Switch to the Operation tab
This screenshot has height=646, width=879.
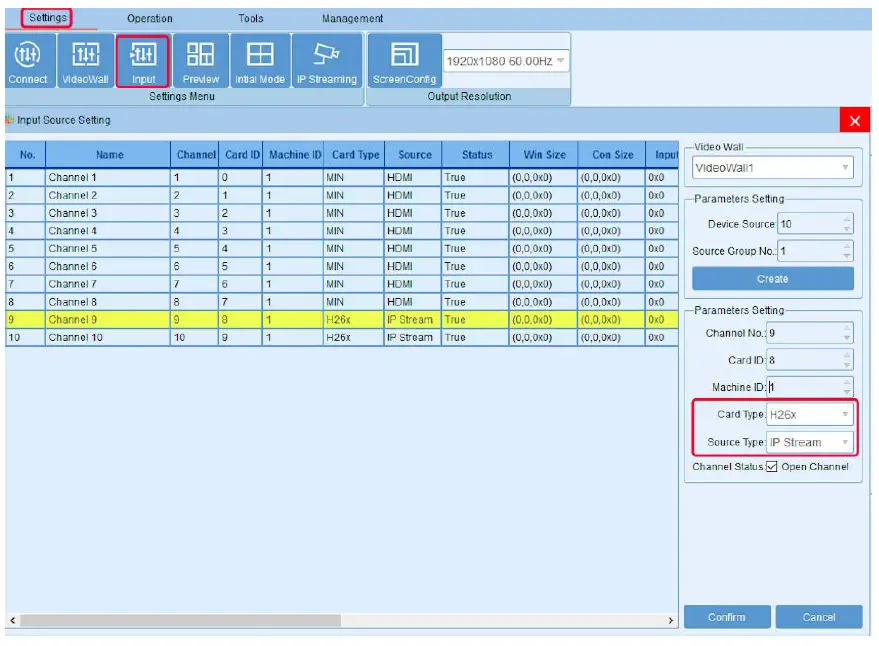149,19
